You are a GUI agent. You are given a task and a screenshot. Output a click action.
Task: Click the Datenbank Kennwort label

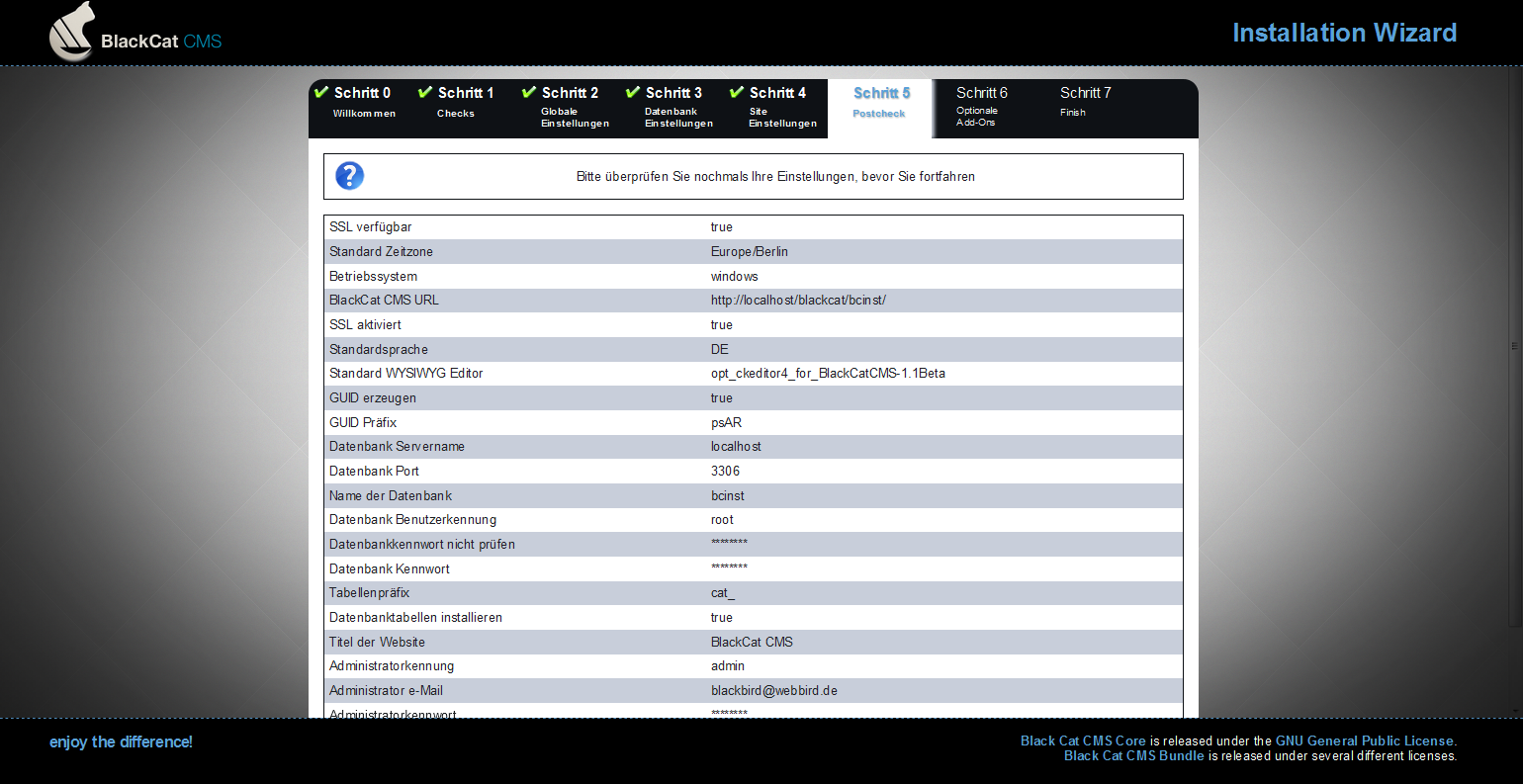(390, 569)
